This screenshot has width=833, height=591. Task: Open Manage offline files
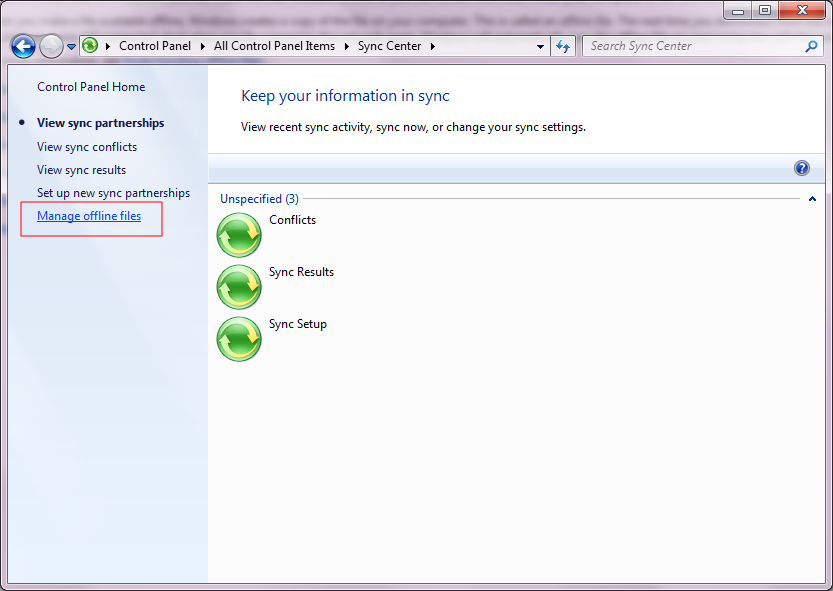pos(89,215)
